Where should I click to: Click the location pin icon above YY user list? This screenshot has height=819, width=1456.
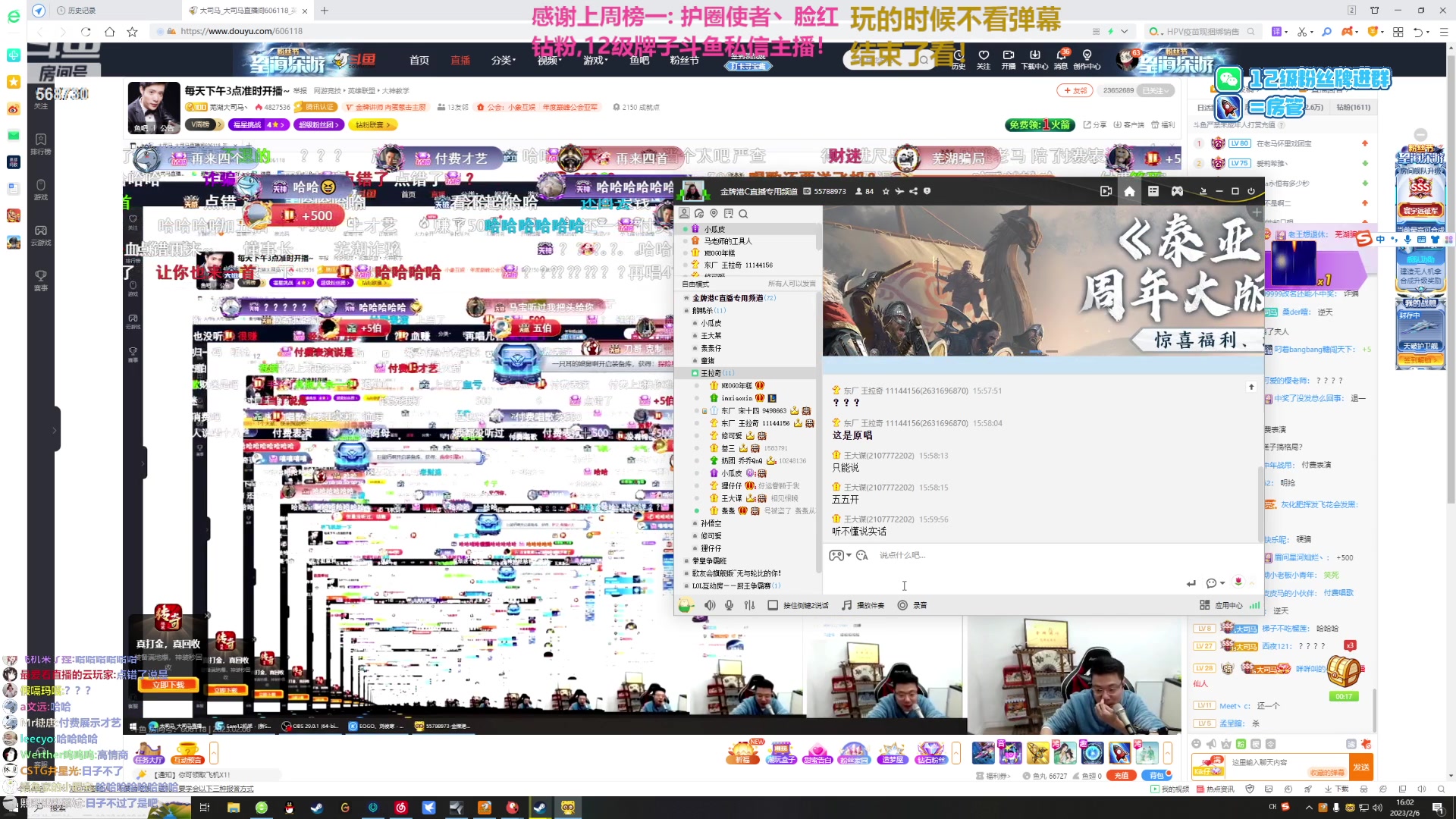714,214
